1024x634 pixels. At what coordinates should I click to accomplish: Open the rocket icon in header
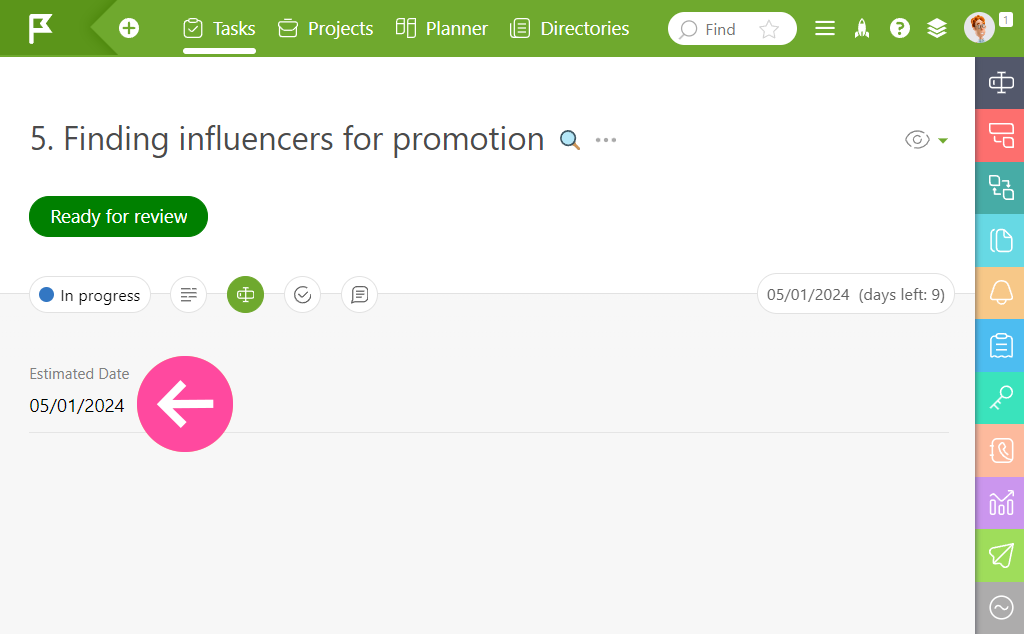(862, 28)
